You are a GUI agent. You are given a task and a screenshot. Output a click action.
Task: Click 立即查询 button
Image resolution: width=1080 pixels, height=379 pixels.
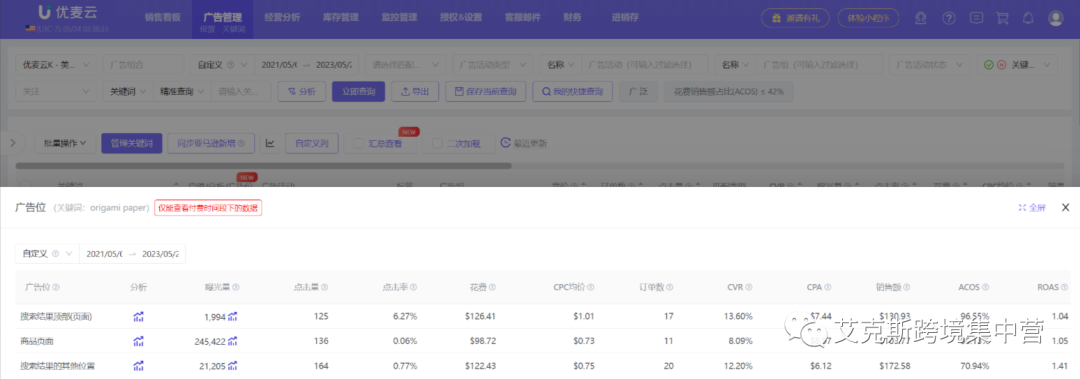point(358,91)
